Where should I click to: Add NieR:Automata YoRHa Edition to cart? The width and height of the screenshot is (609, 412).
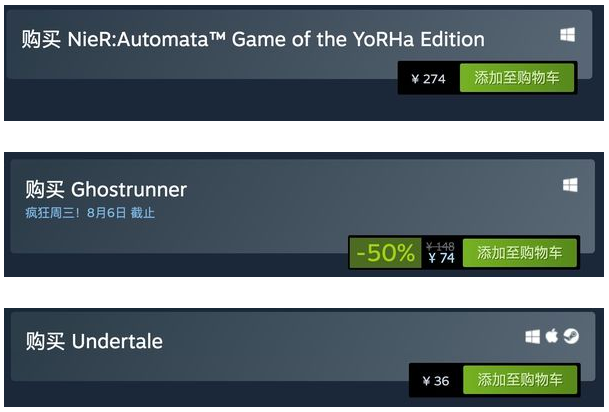(517, 78)
